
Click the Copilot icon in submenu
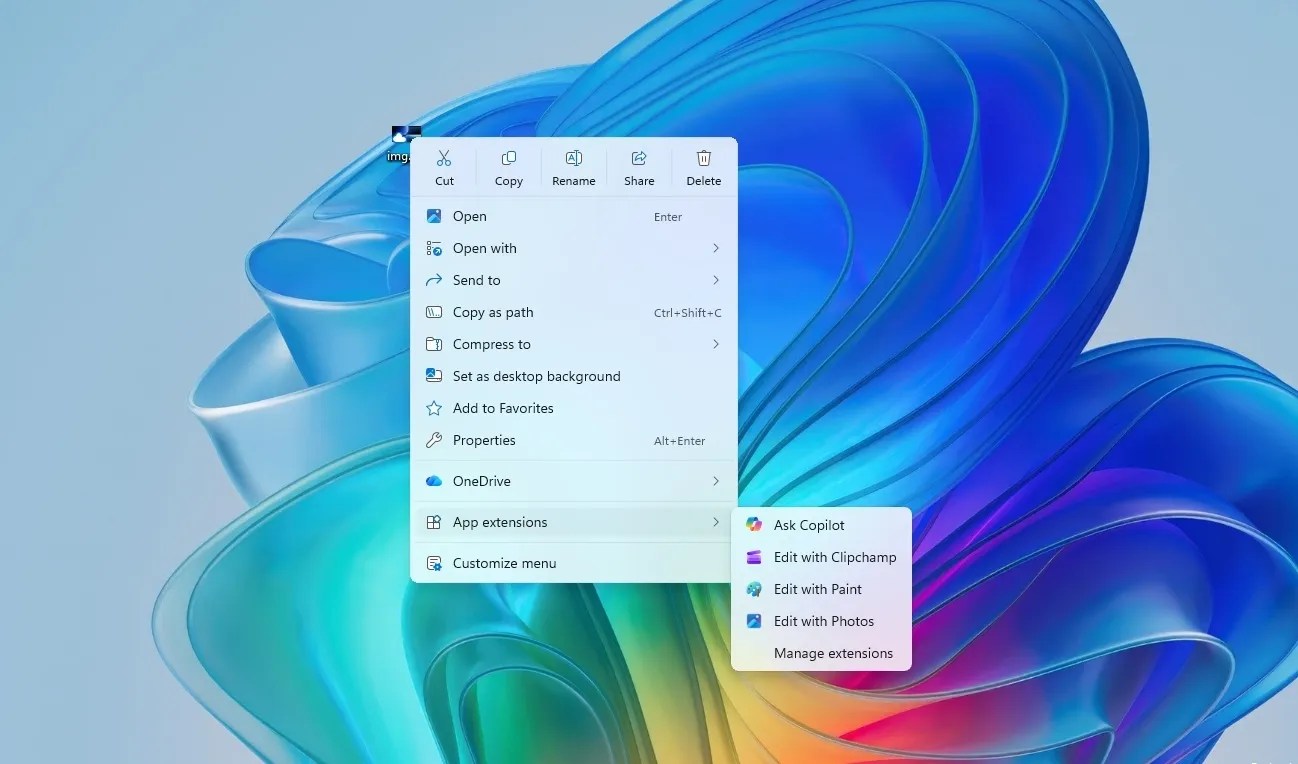point(754,525)
